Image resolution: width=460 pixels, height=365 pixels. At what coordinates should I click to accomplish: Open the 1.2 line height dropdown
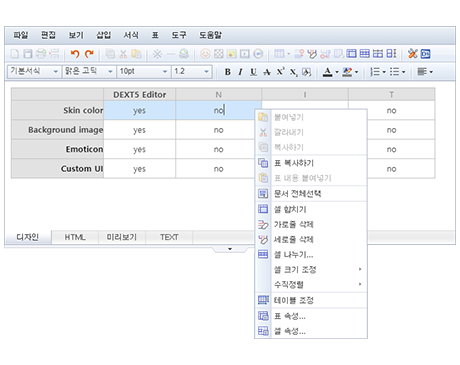coord(192,71)
